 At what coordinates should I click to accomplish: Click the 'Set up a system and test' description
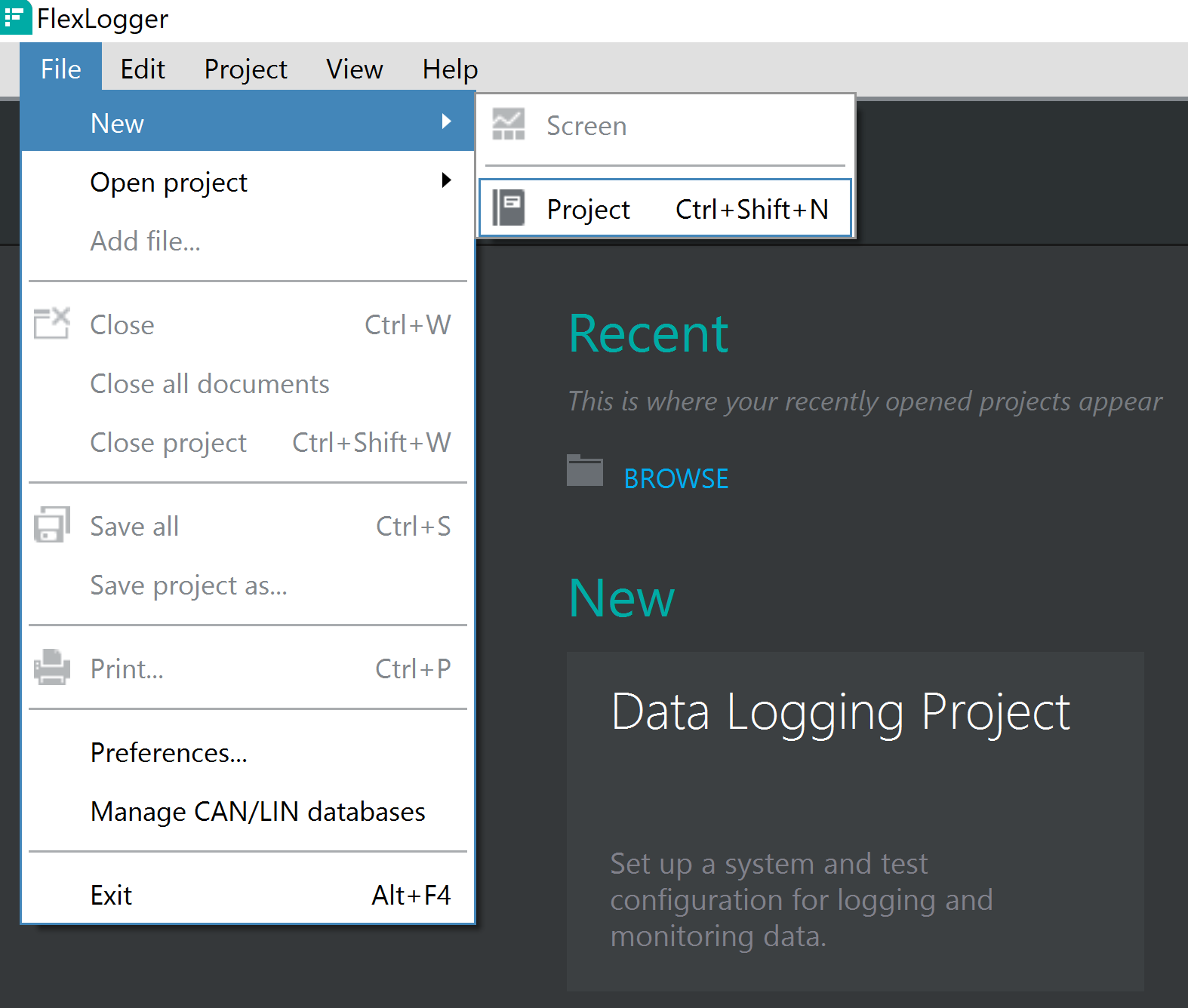coord(802,899)
